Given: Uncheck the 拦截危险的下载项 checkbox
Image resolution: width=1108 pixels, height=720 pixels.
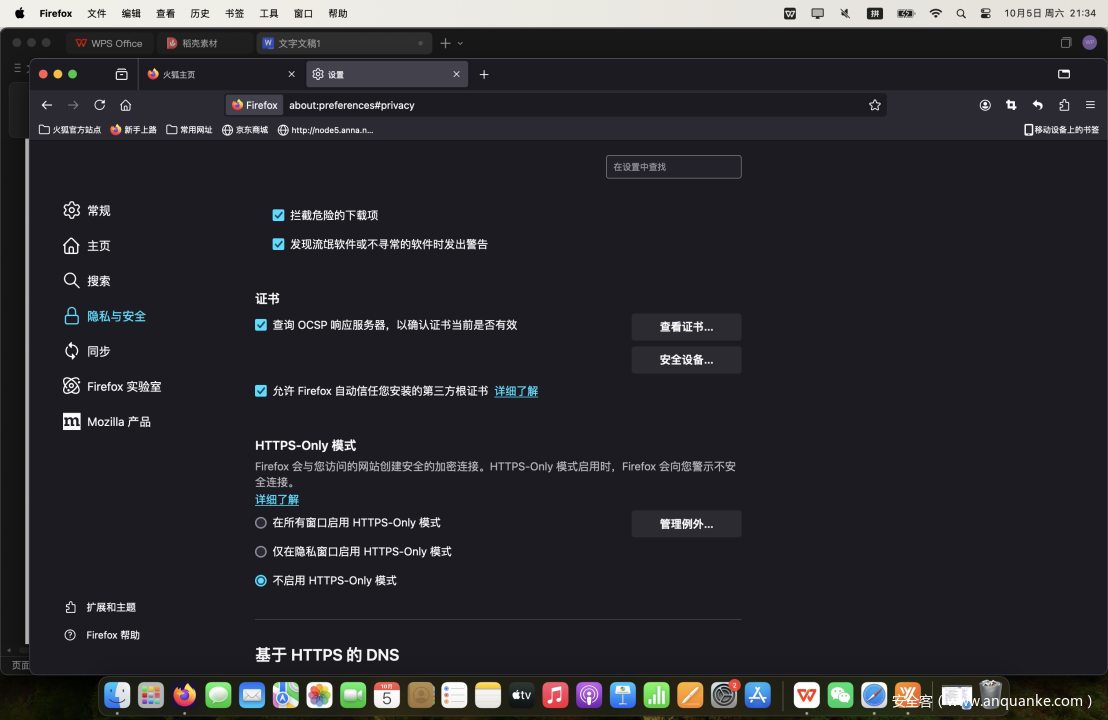Looking at the screenshot, I should pyautogui.click(x=279, y=215).
